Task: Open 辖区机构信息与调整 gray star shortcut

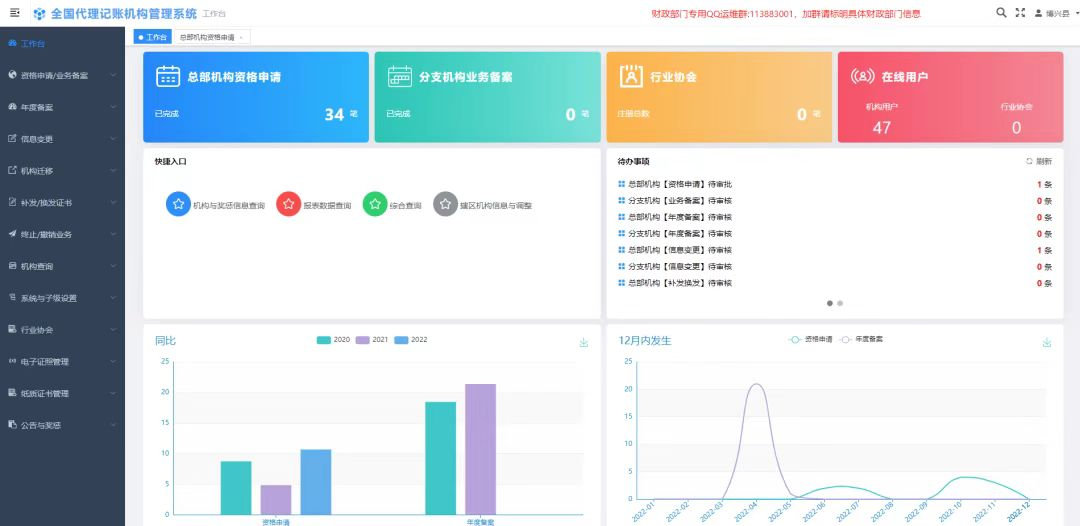Action: 446,204
